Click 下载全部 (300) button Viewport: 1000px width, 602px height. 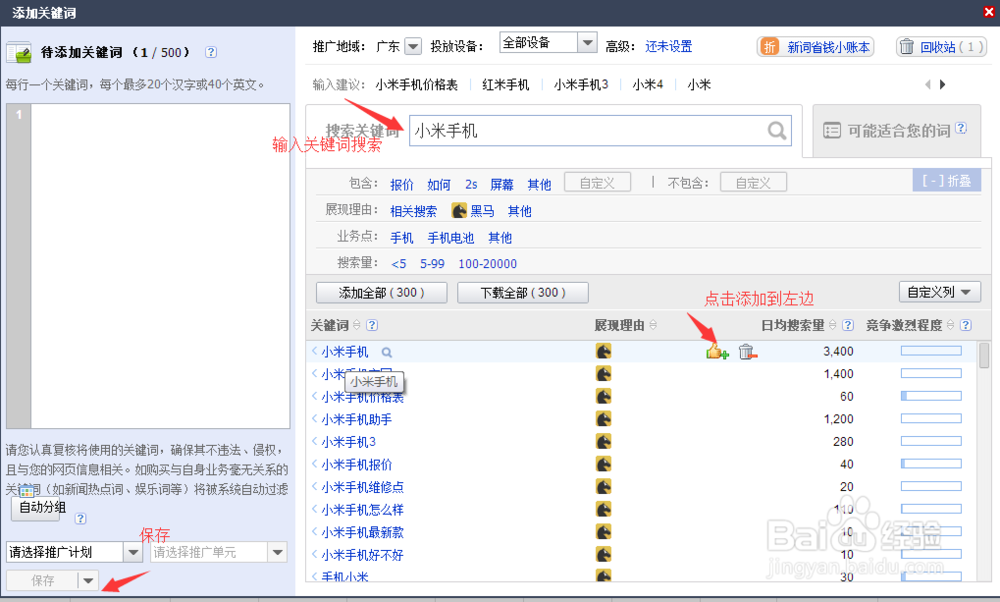click(523, 293)
